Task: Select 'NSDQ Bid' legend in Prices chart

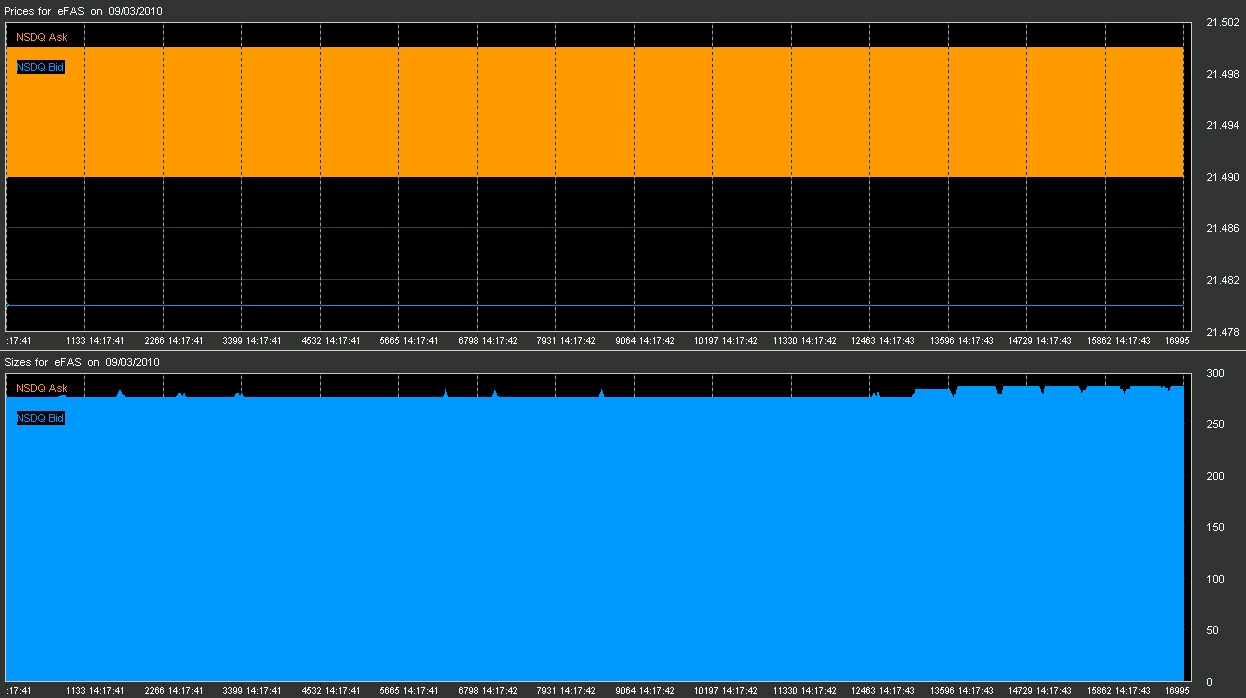Action: [x=41, y=67]
